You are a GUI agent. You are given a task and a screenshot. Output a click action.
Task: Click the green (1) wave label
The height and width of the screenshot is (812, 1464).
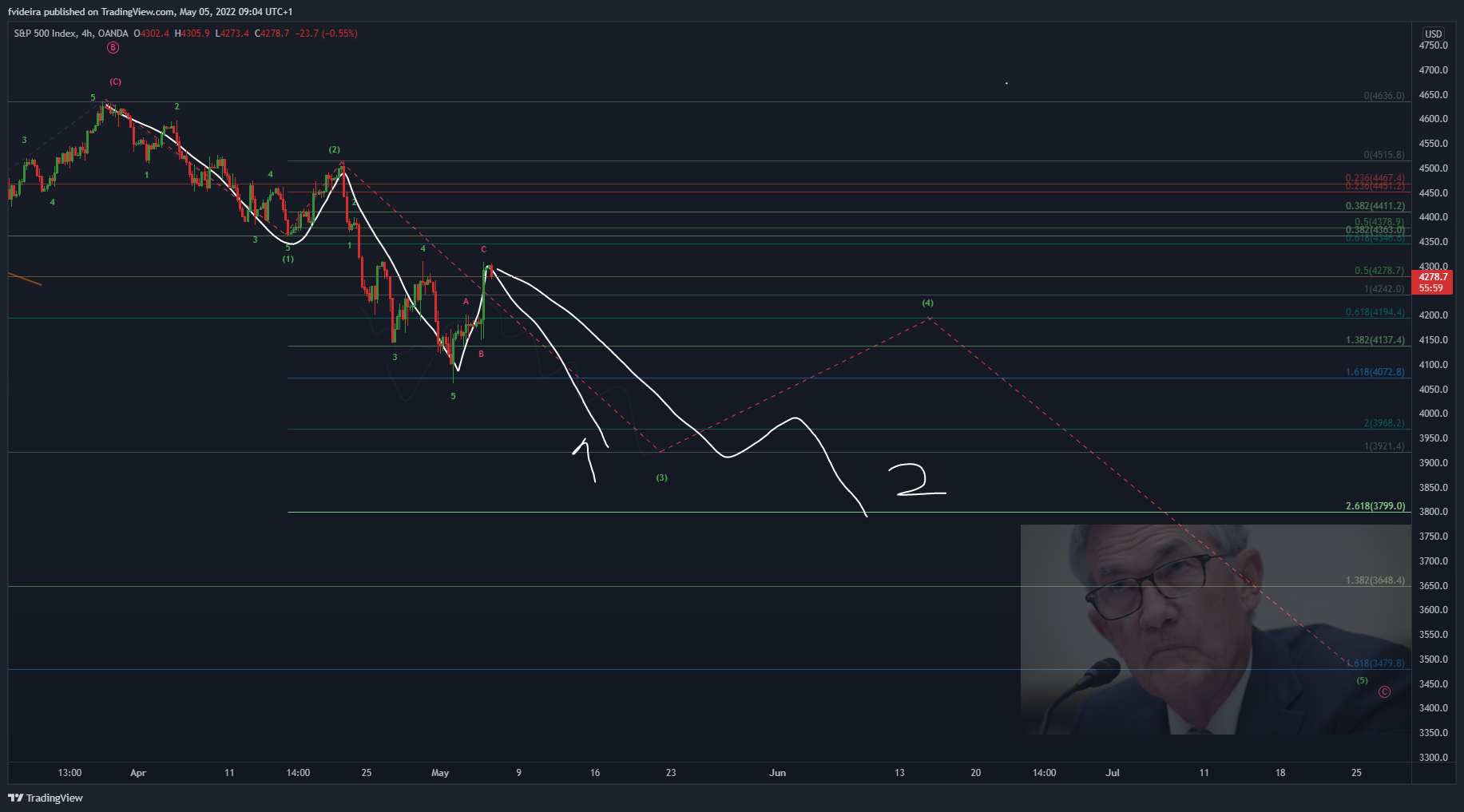pos(288,259)
